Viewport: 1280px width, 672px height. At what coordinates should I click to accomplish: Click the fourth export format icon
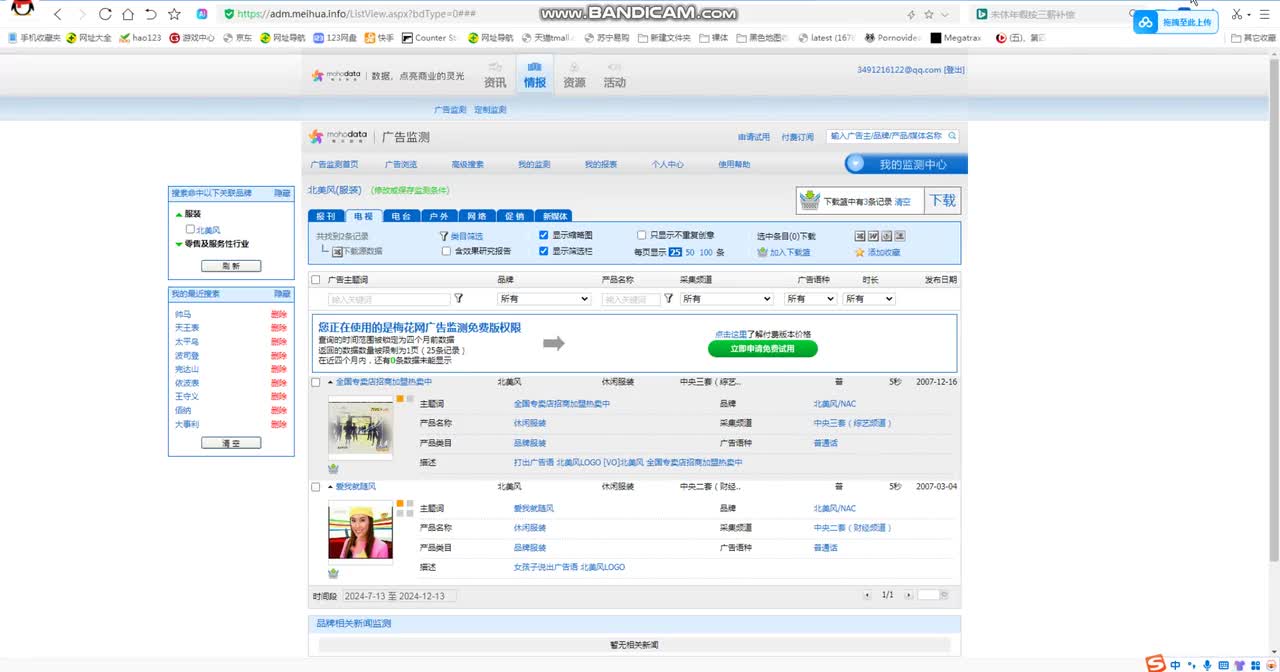pyautogui.click(x=899, y=236)
